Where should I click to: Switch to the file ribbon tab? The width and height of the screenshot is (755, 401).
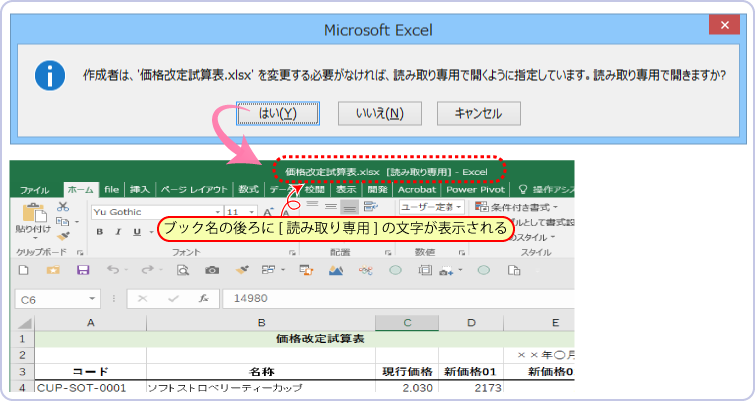click(x=112, y=190)
